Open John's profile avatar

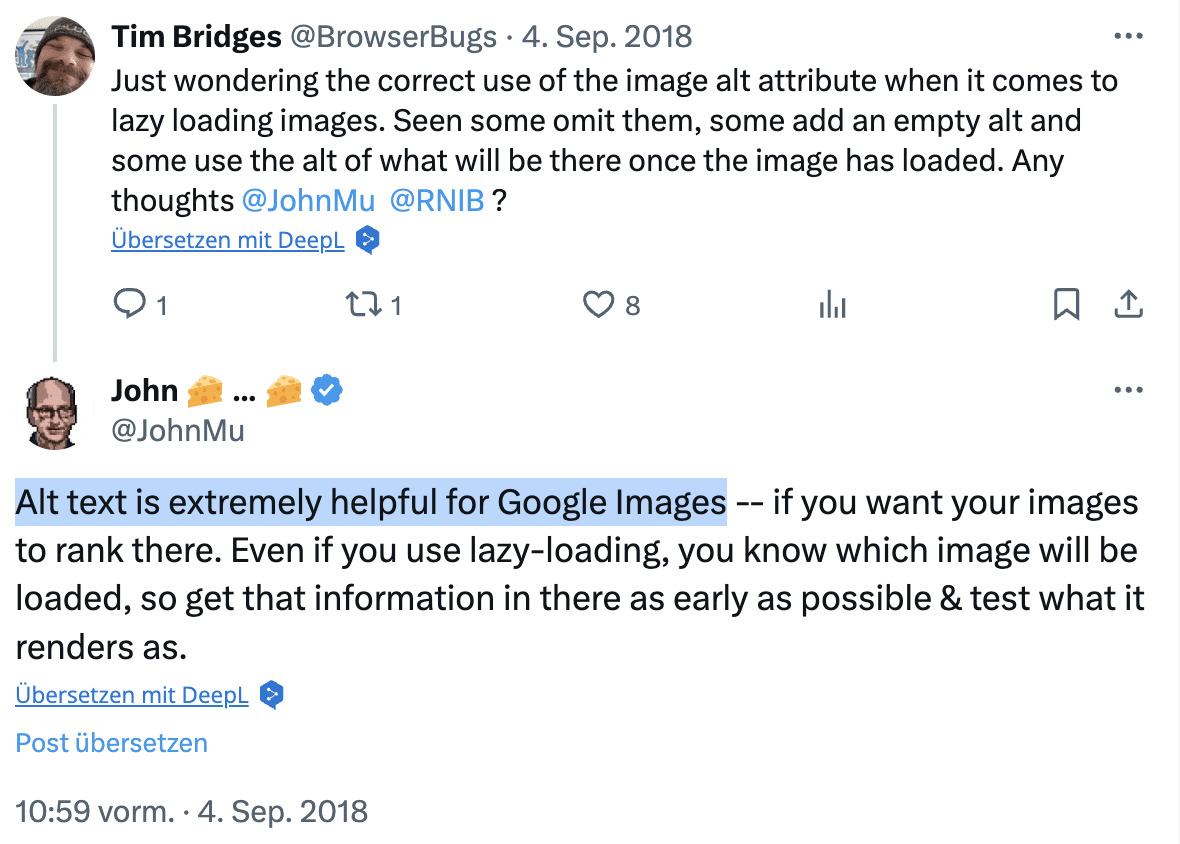pyautogui.click(x=53, y=413)
